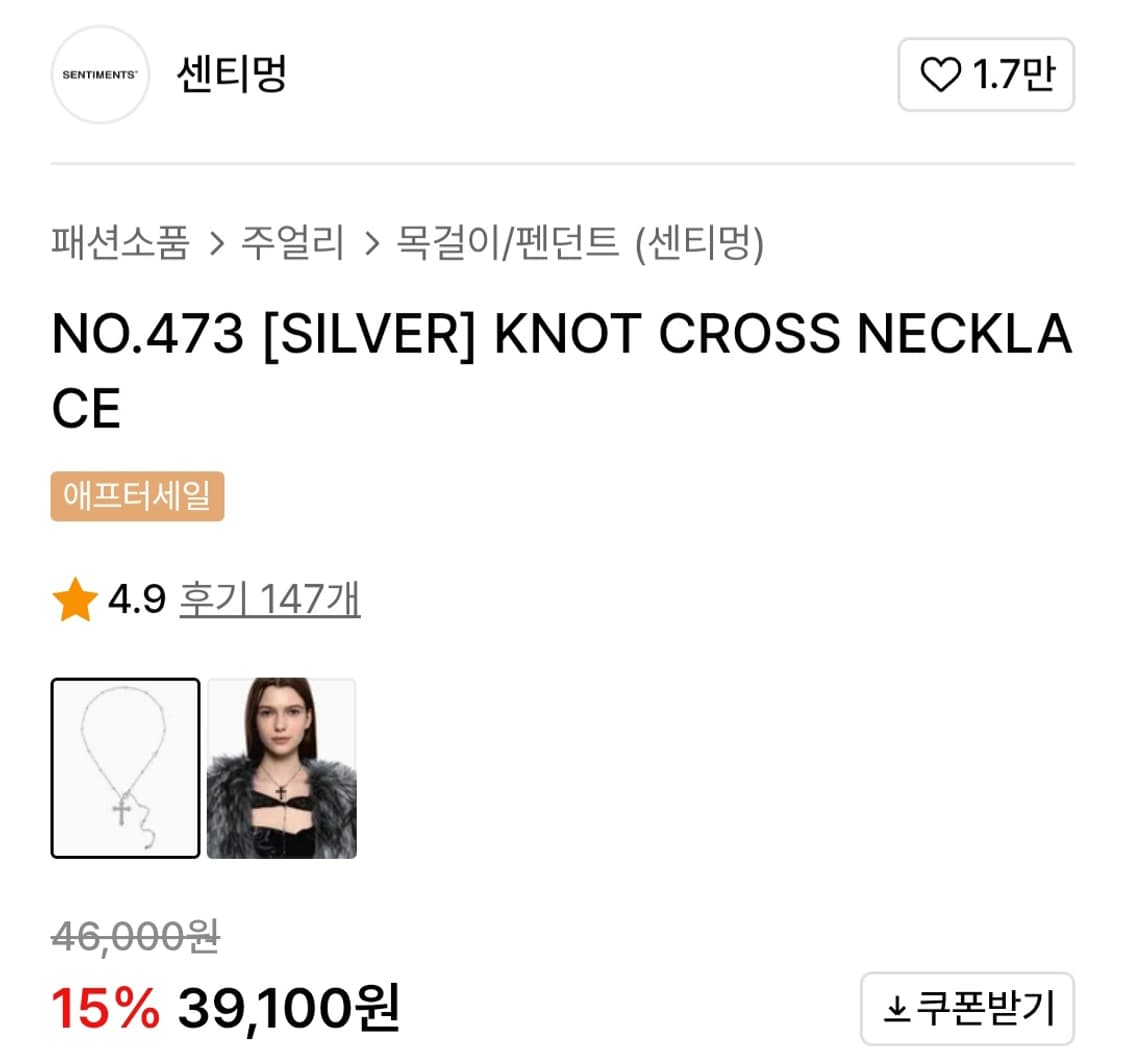The image size is (1125, 1056).
Task: Click the 애프터세일 badge
Action: pos(137,497)
